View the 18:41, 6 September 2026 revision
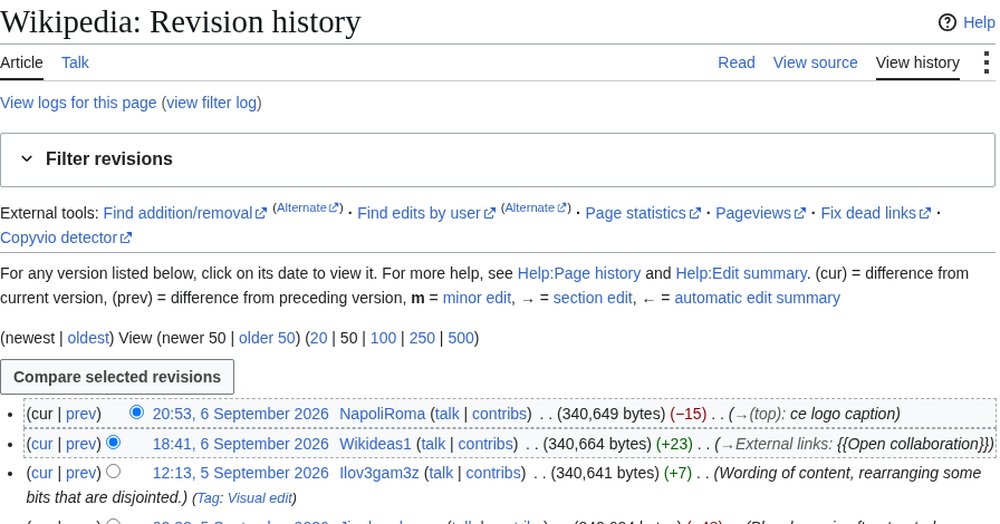The image size is (1000, 524). tap(240, 444)
